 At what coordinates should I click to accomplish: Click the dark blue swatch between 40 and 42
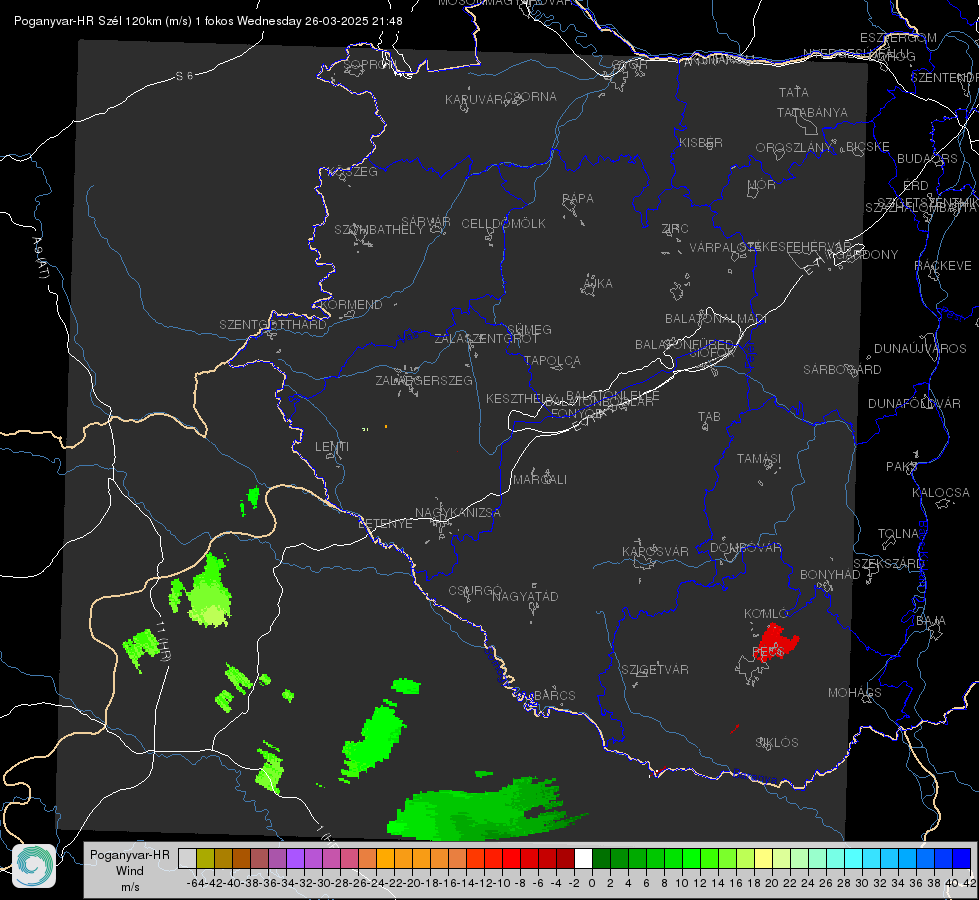coord(962,859)
